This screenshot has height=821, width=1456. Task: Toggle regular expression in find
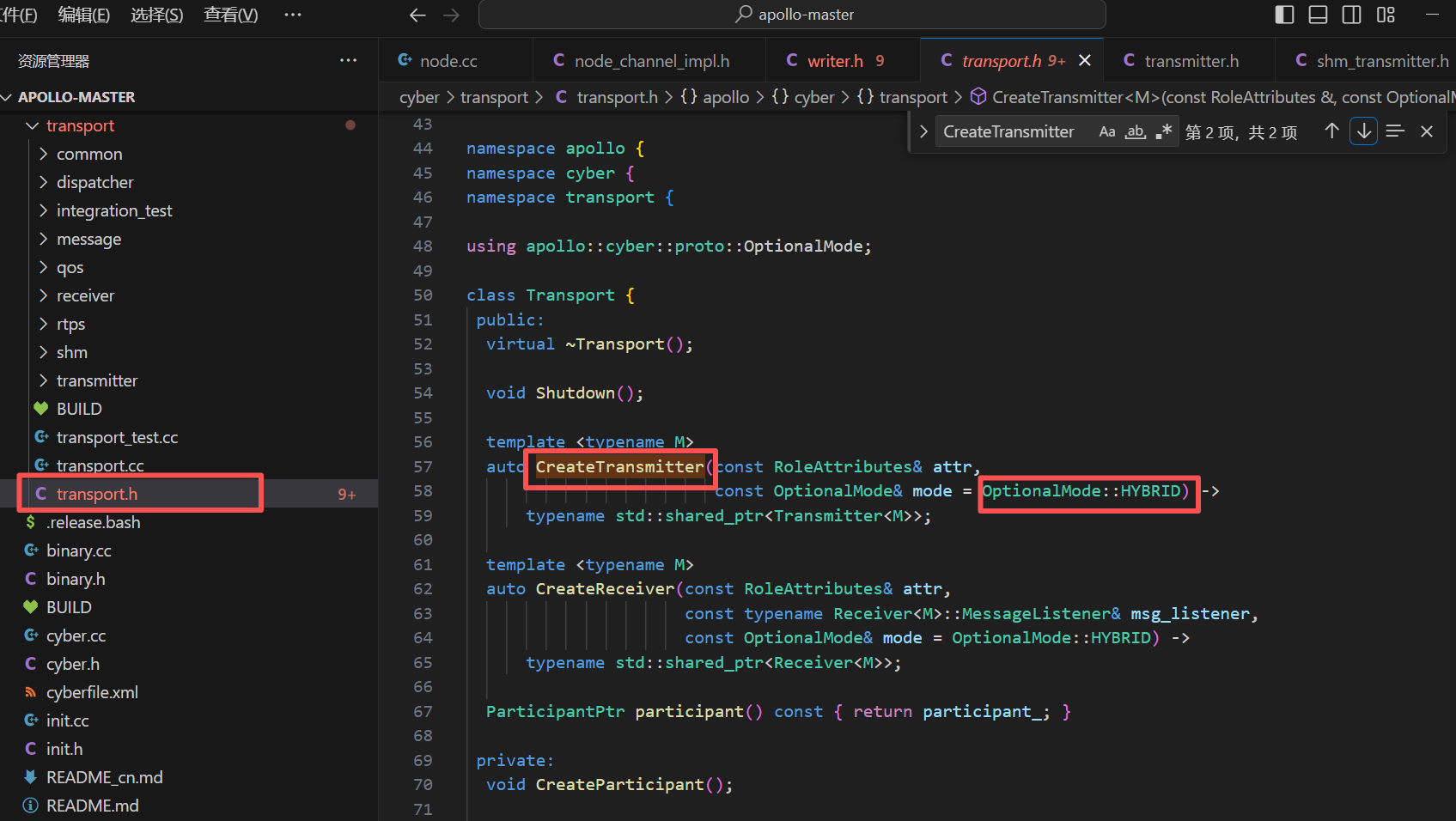coord(1164,131)
